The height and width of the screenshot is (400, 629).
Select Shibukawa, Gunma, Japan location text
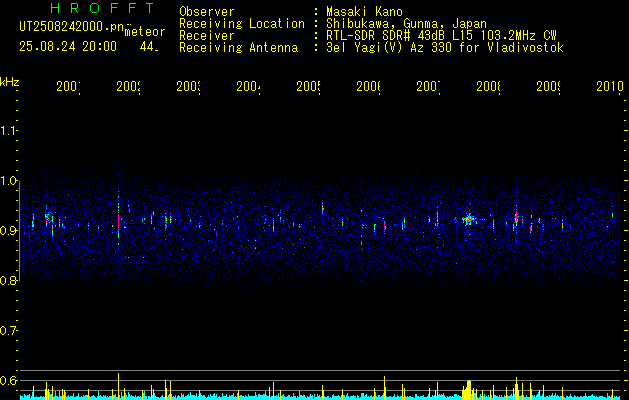click(406, 24)
